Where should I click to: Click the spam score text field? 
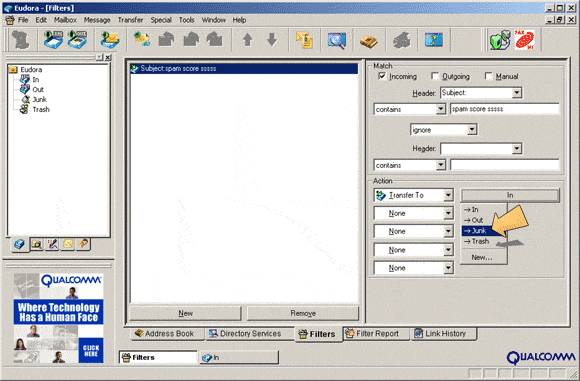click(505, 109)
